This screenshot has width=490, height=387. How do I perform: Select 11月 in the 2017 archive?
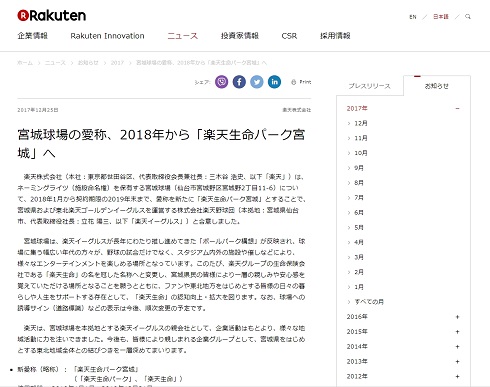tap(361, 138)
